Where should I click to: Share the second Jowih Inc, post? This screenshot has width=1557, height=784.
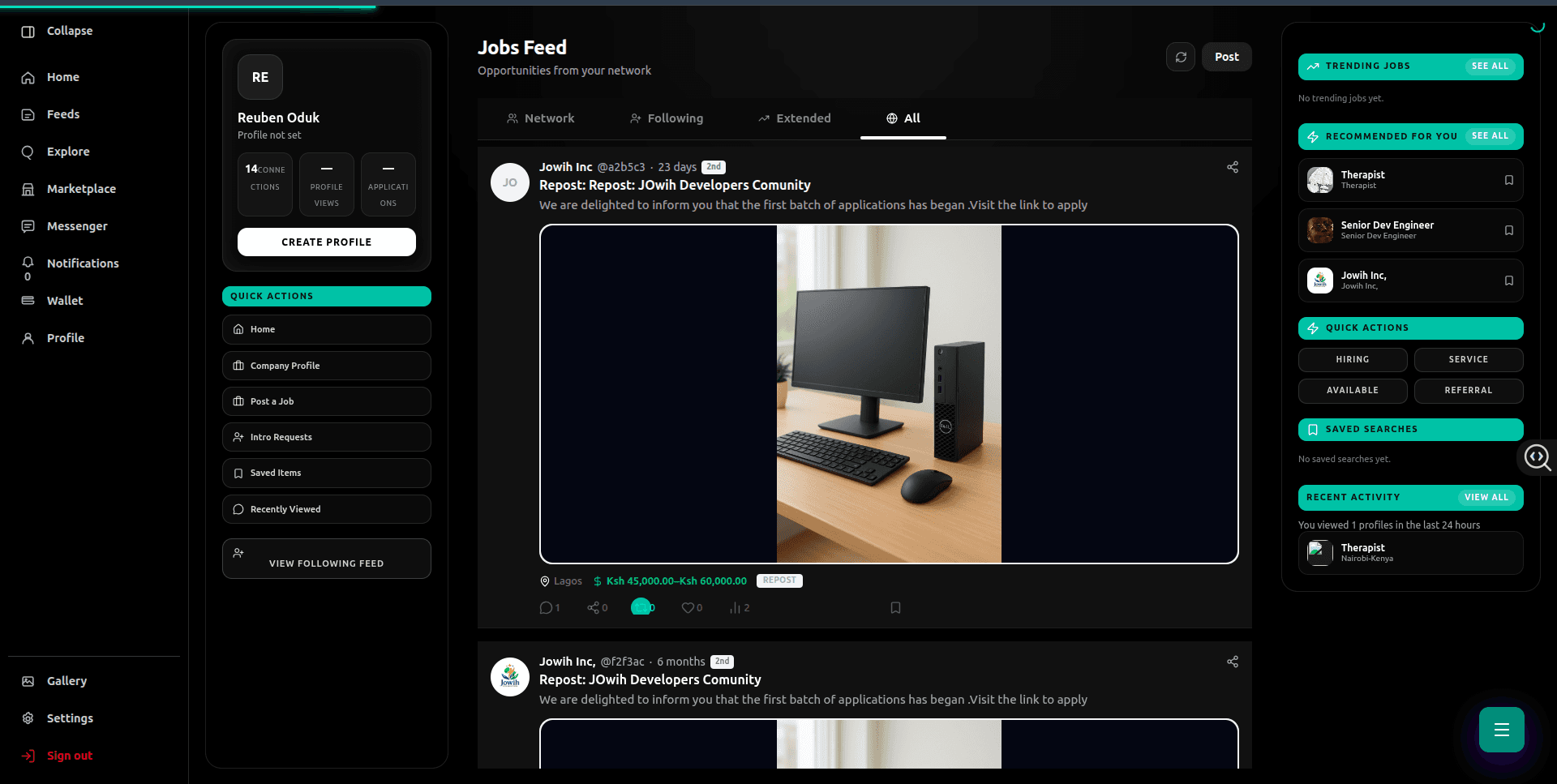coord(1233,662)
